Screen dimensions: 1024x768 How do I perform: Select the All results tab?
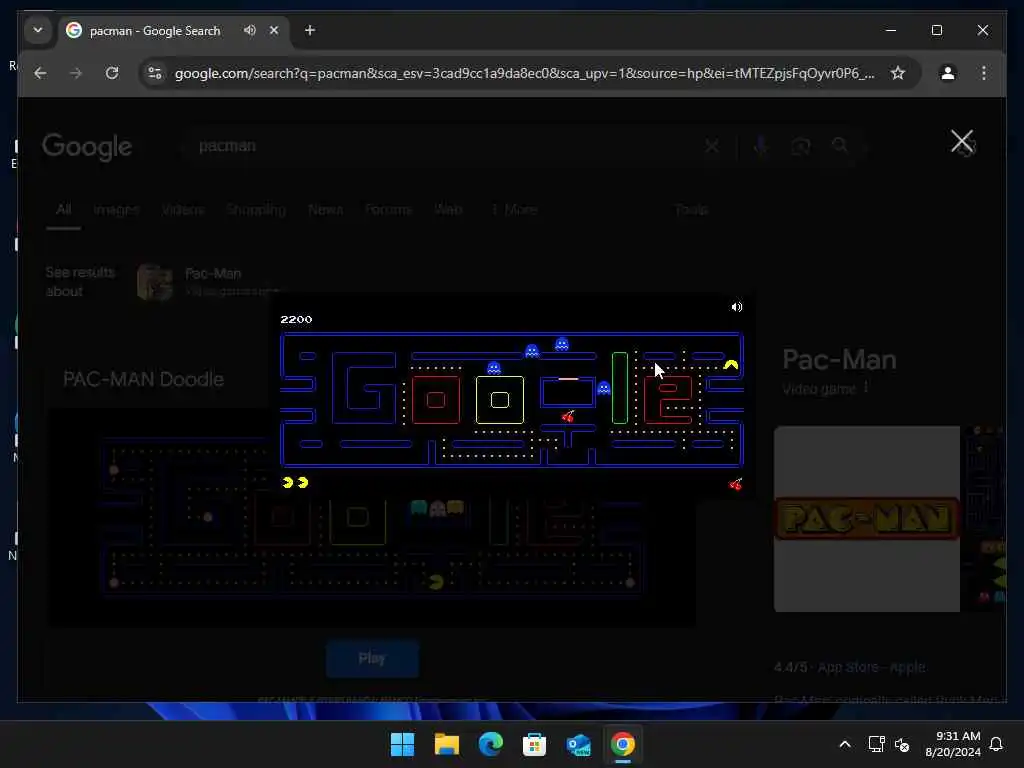[63, 210]
